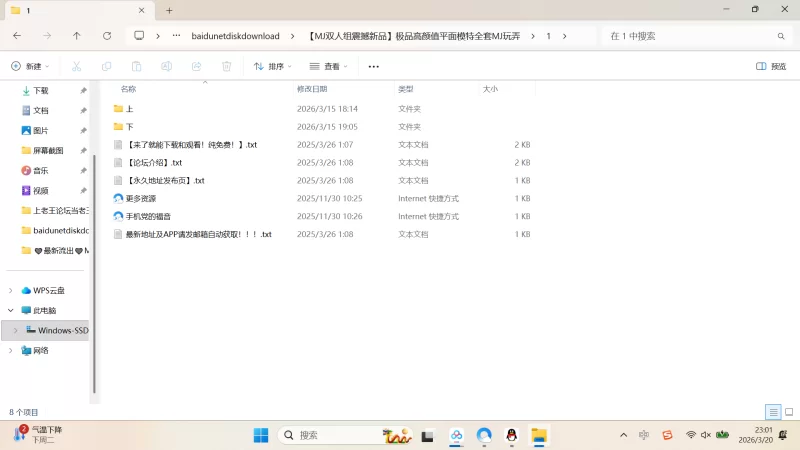Screen dimensions: 800x450
Task: Click baidunetdiskdownload in the address breadcrumb
Action: pos(235,35)
